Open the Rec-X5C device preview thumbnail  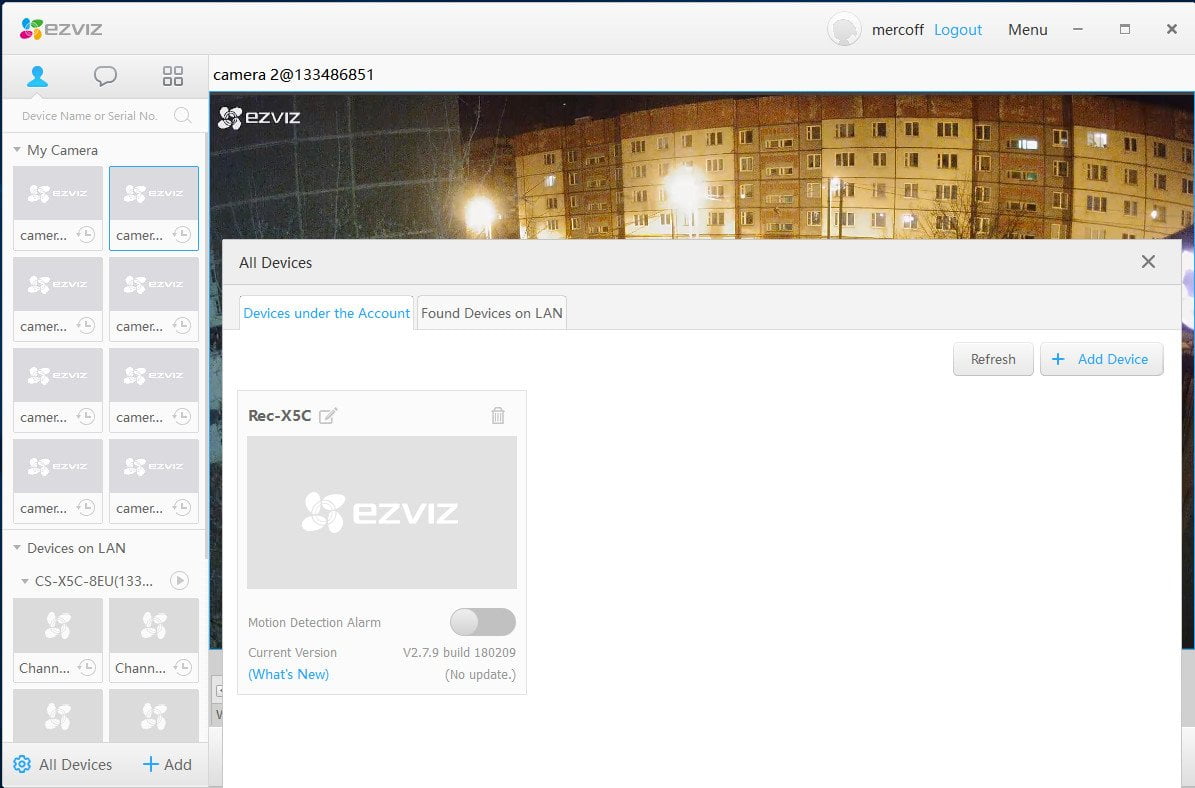pyautogui.click(x=382, y=512)
